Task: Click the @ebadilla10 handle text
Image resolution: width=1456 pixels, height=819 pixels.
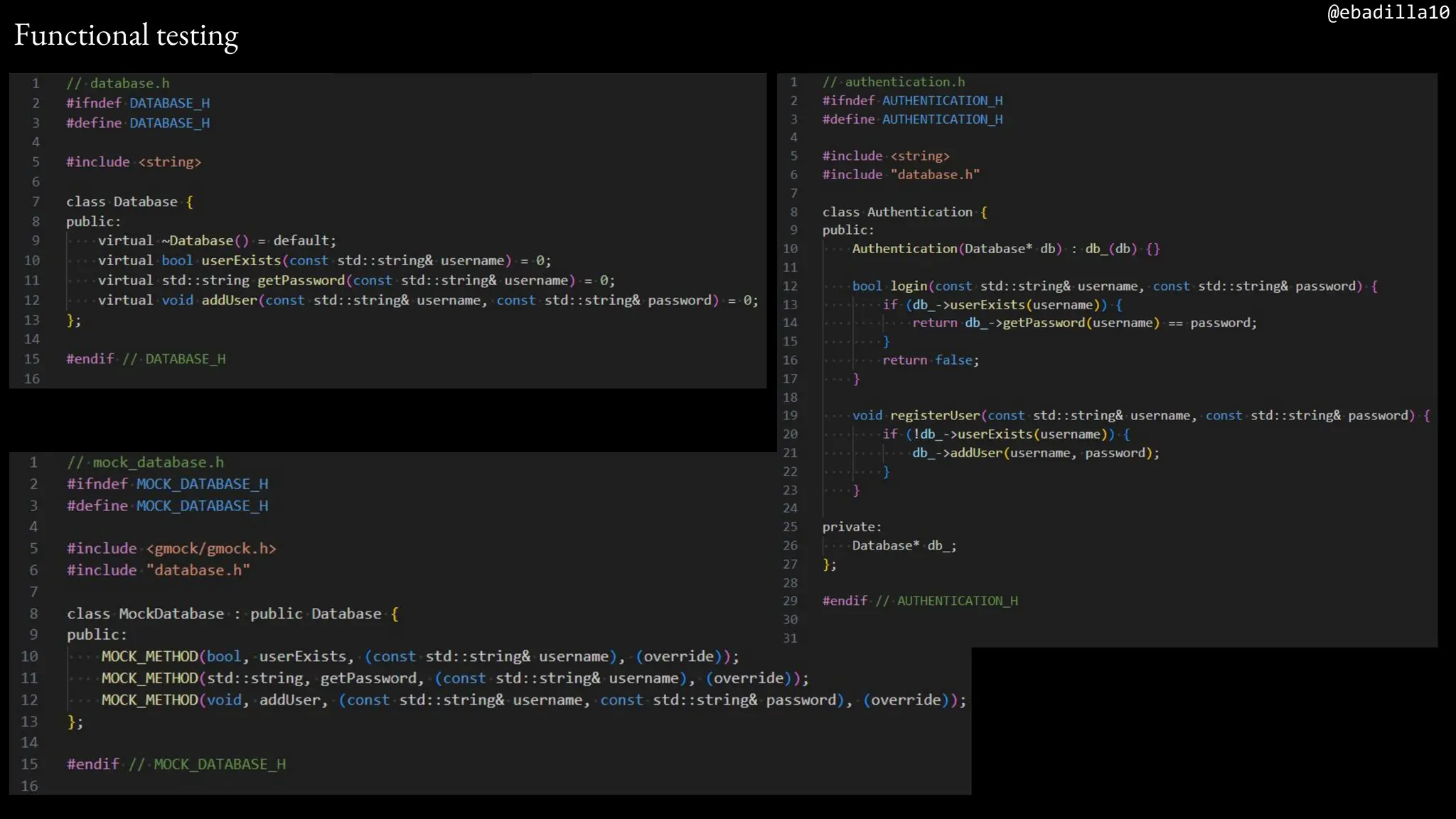Action: pos(1388,12)
